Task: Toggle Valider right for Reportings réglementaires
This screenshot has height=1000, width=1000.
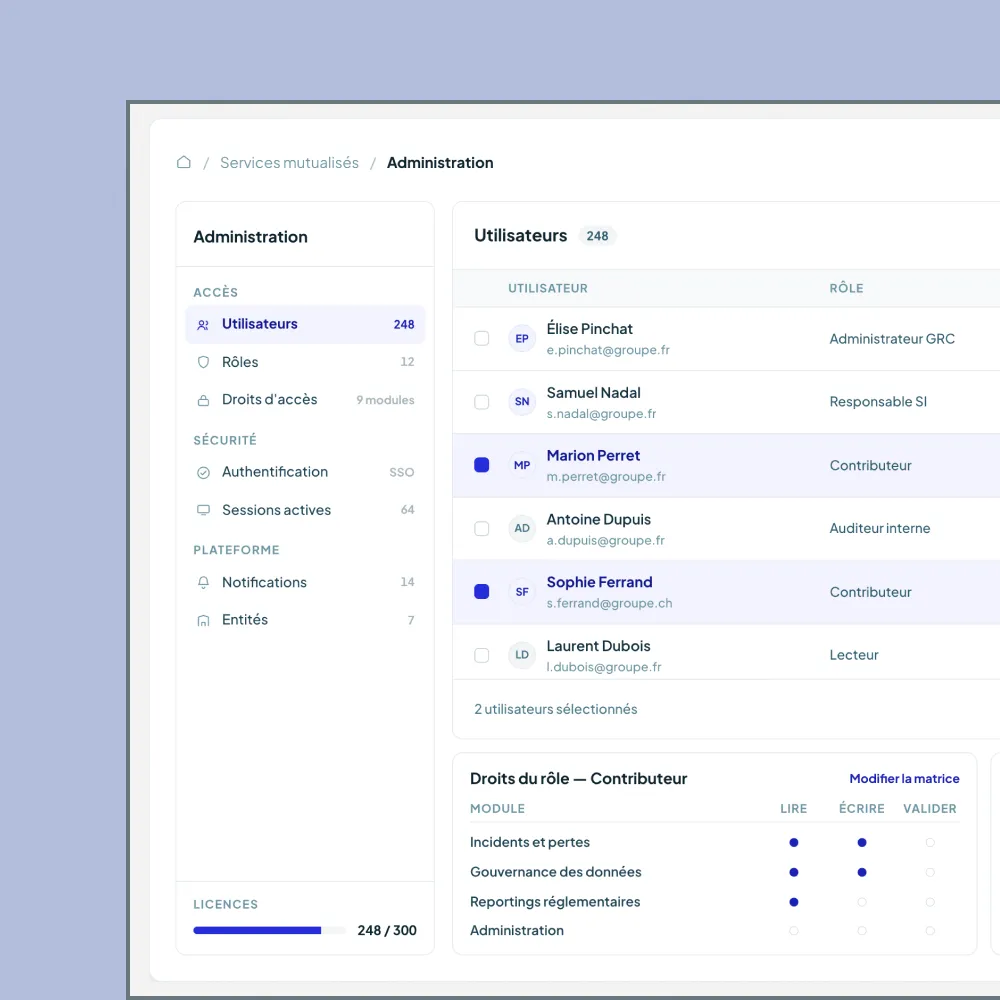Action: [x=930, y=902]
